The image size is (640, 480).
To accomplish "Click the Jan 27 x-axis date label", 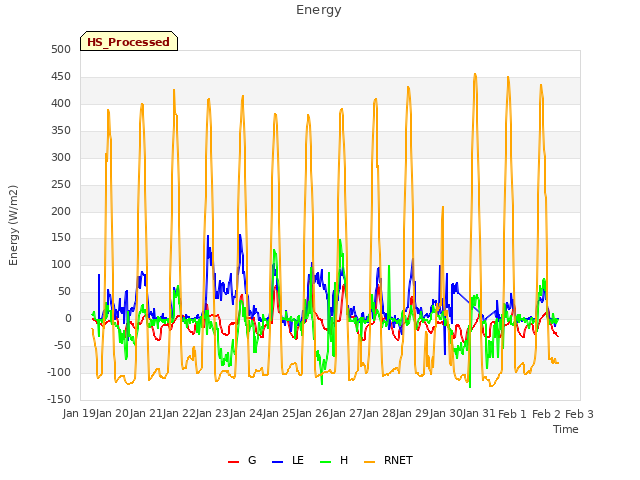I will (347, 413).
